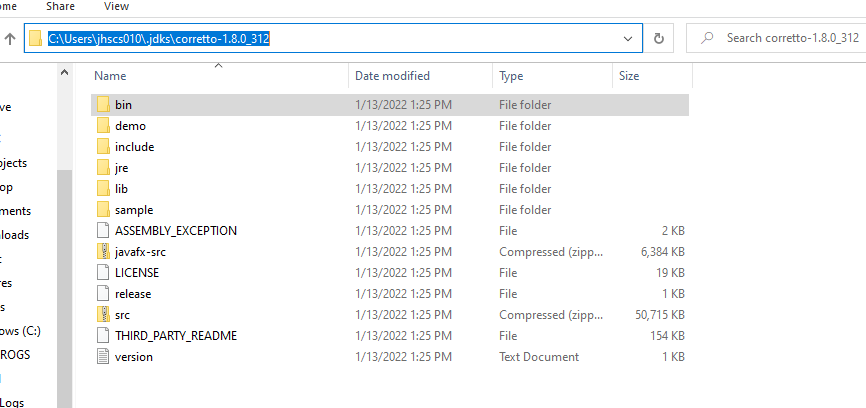Open the View ribbon tab

(116, 7)
